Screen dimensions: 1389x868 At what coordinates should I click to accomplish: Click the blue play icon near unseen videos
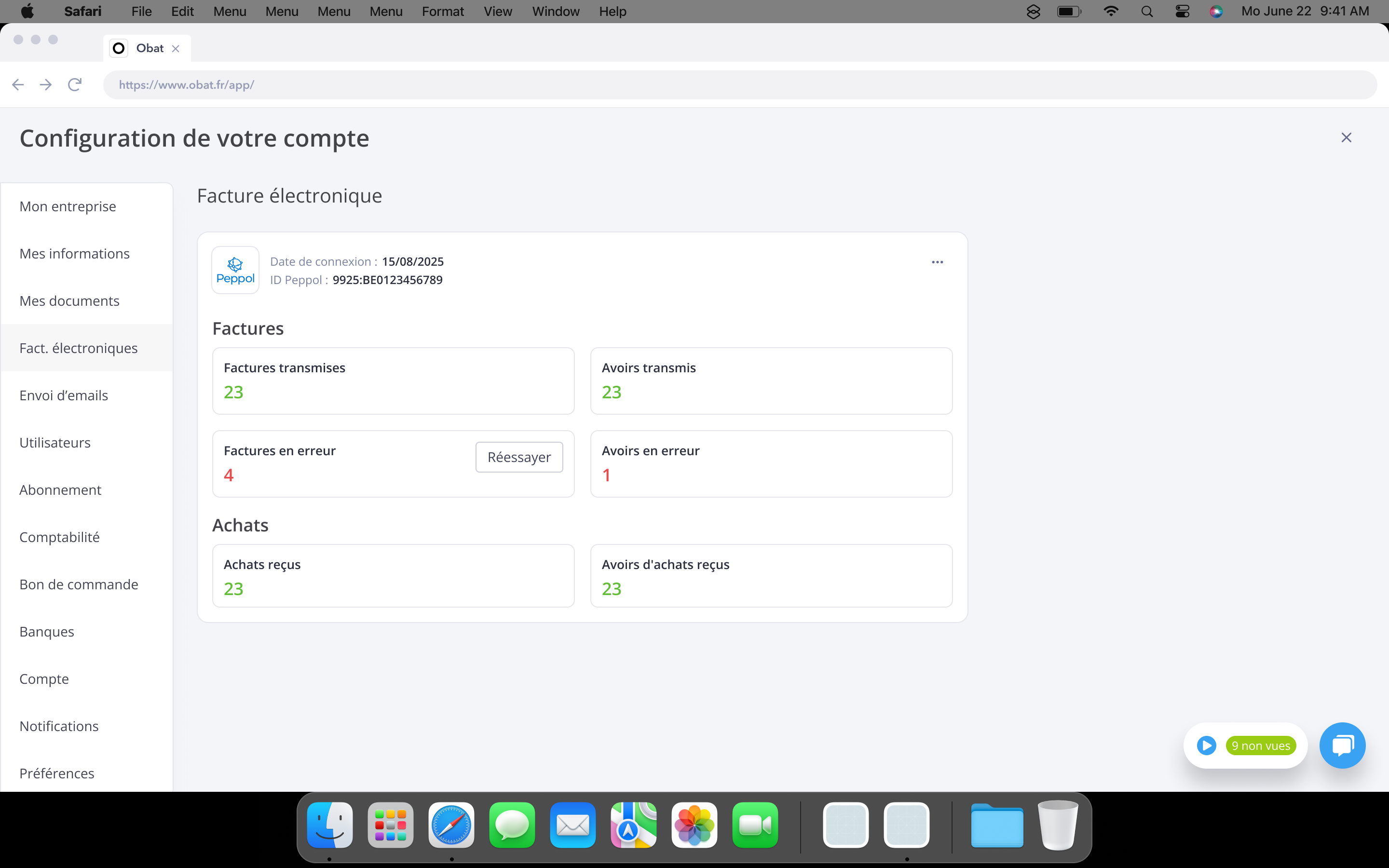[x=1206, y=745]
